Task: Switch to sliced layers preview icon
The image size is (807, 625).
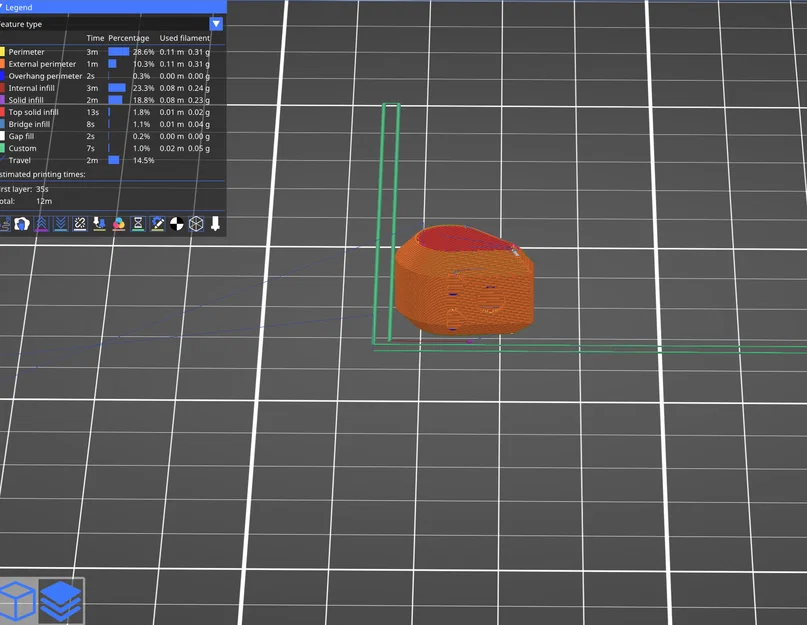Action: point(61,601)
